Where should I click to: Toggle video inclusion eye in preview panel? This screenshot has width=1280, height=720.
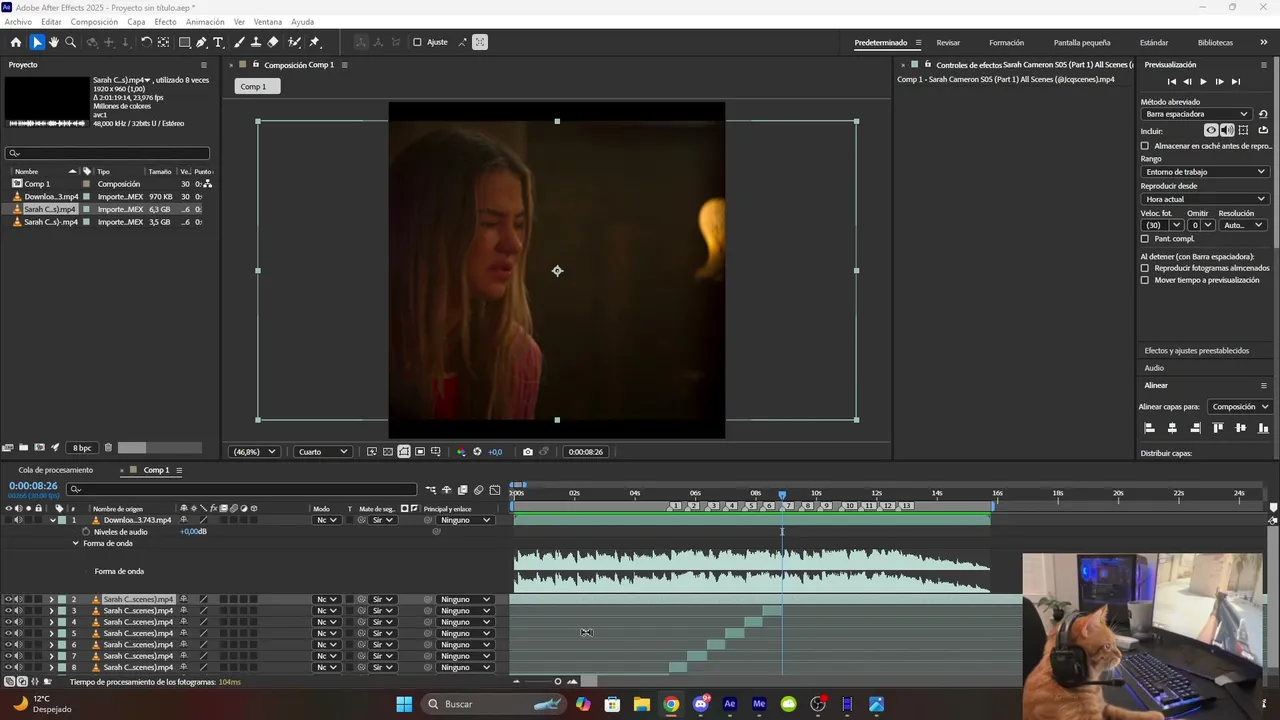point(1211,130)
